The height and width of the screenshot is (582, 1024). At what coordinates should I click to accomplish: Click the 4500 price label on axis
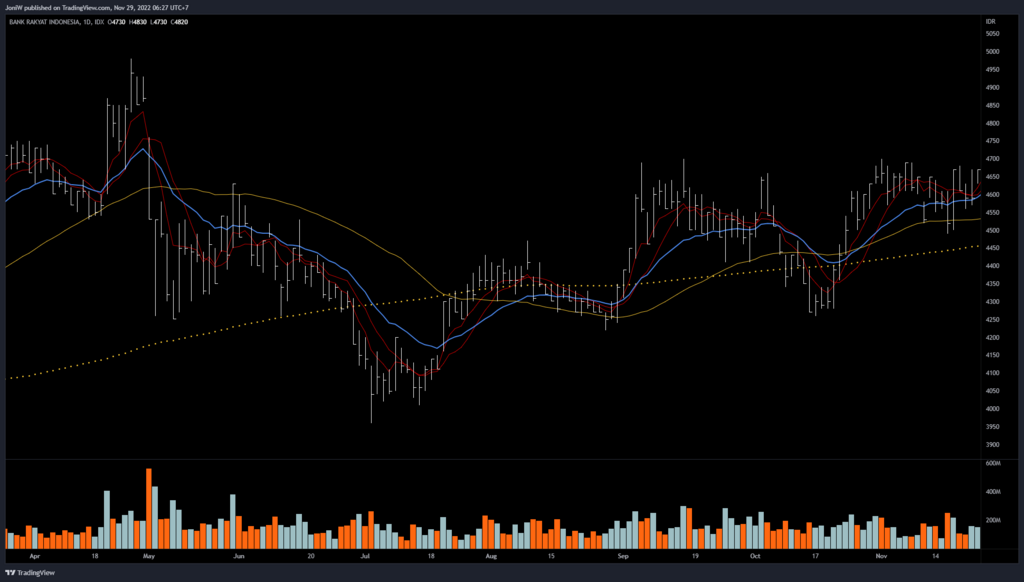[x=992, y=230]
